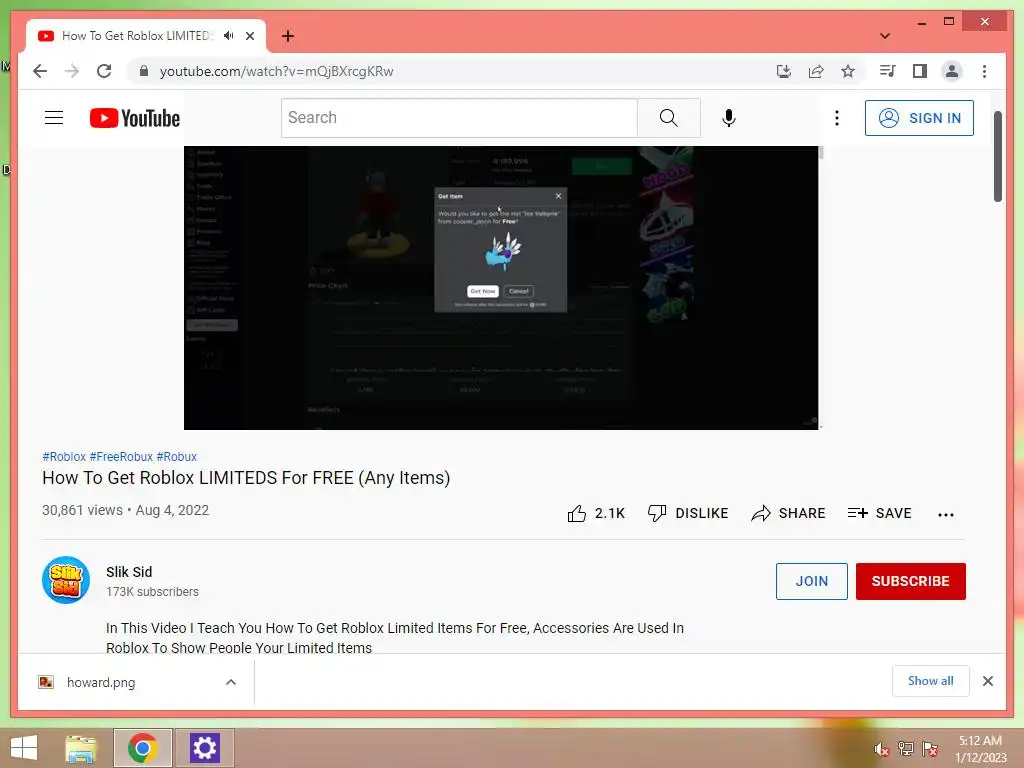
Task: Click the video player
Action: (x=501, y=287)
